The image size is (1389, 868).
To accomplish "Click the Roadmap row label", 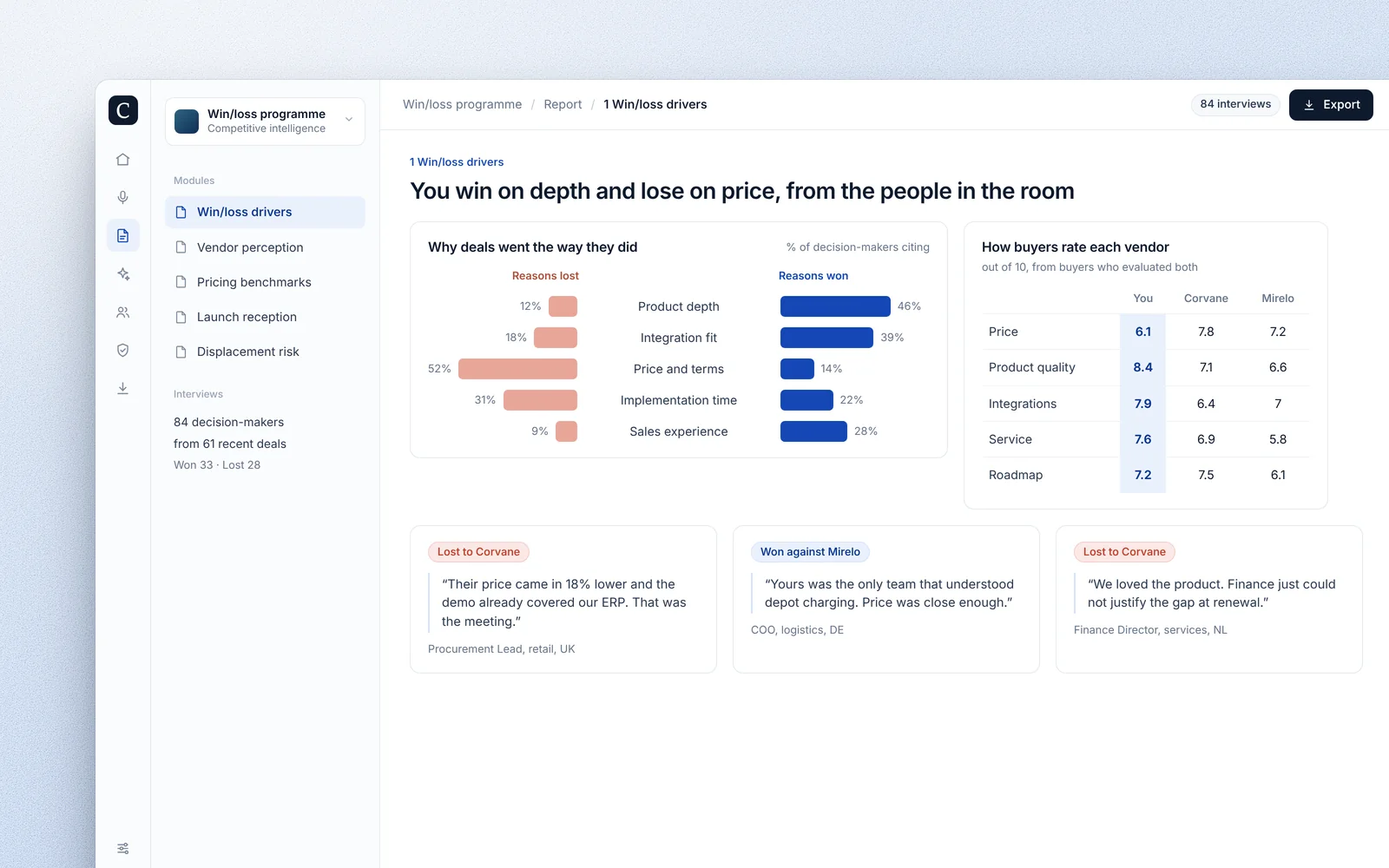I will pyautogui.click(x=1016, y=475).
